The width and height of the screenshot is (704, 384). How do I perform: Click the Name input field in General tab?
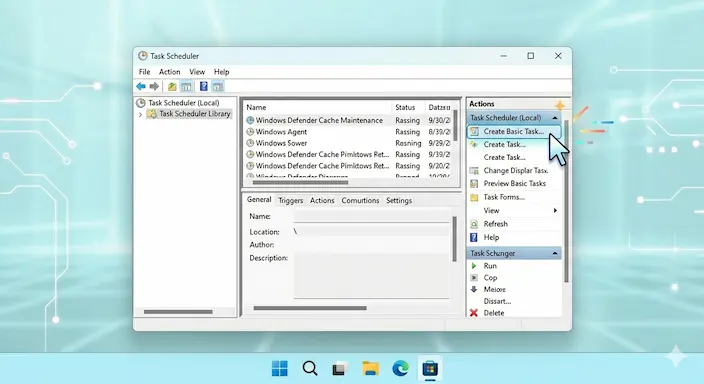click(x=372, y=216)
